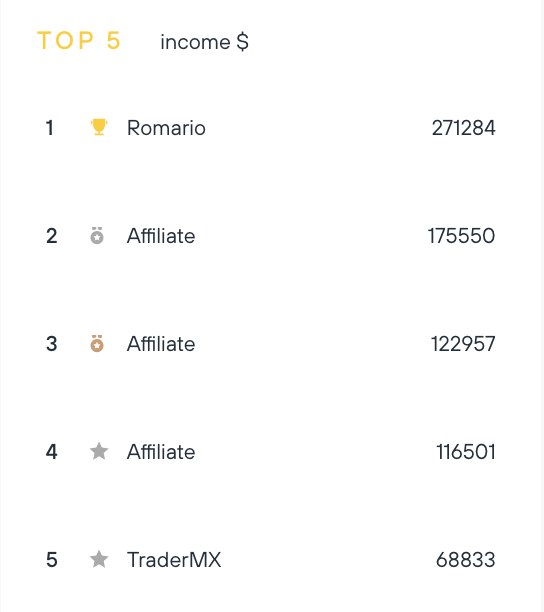Open the TraderMX entry
Viewport: 544px width, 612px height.
click(x=174, y=560)
